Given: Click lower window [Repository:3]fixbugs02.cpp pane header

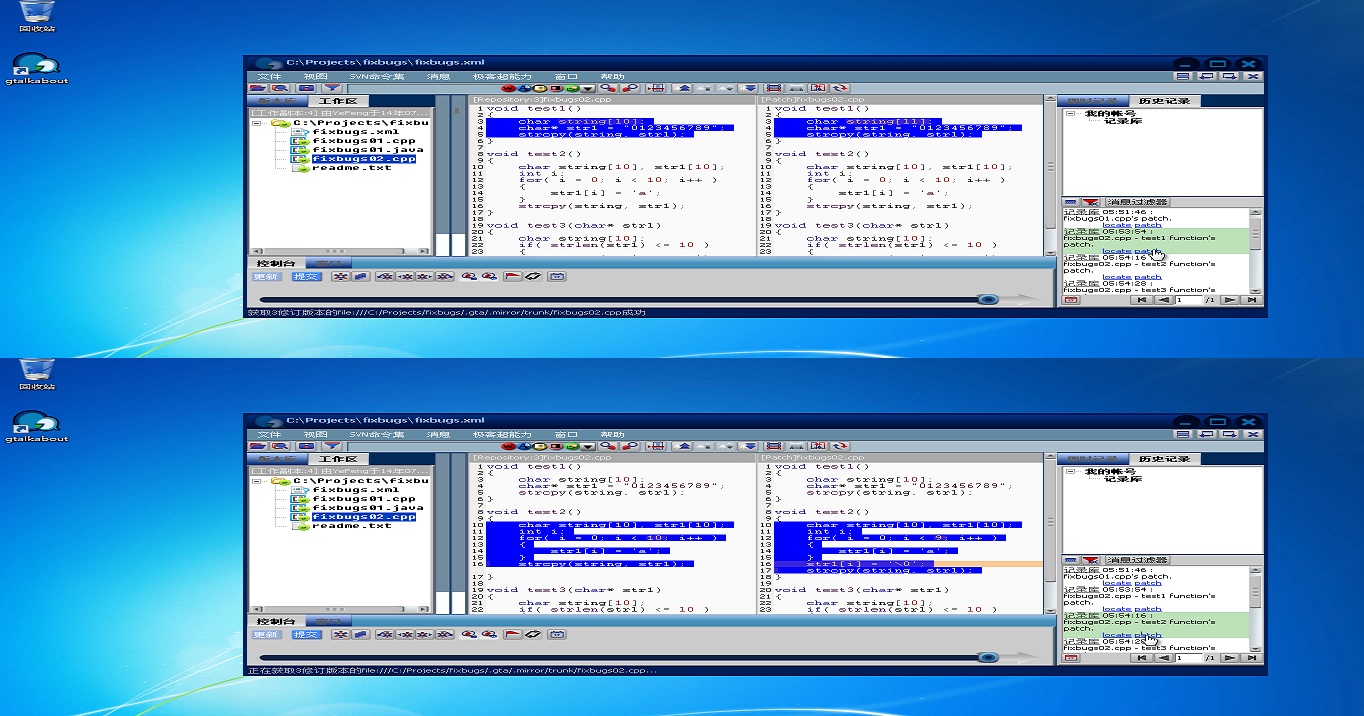Looking at the screenshot, I should (611, 458).
